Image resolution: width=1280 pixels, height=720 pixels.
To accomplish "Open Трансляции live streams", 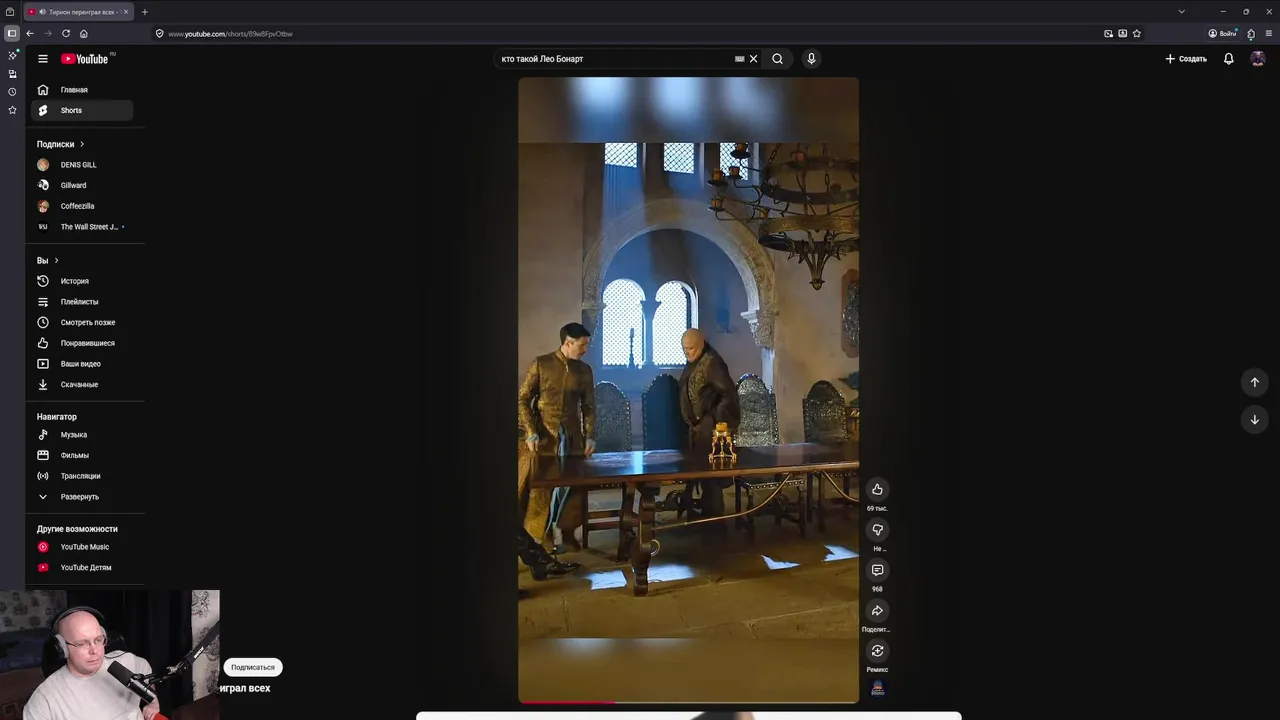I will (80, 476).
